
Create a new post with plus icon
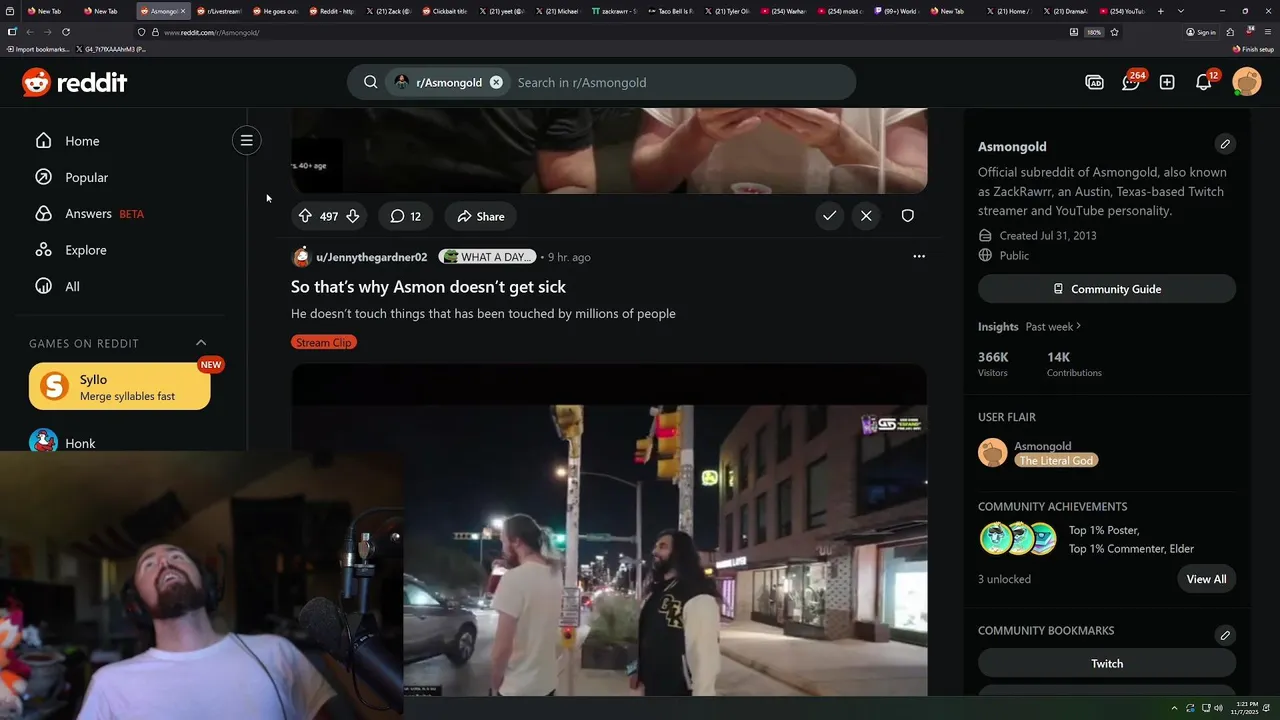click(x=1167, y=82)
